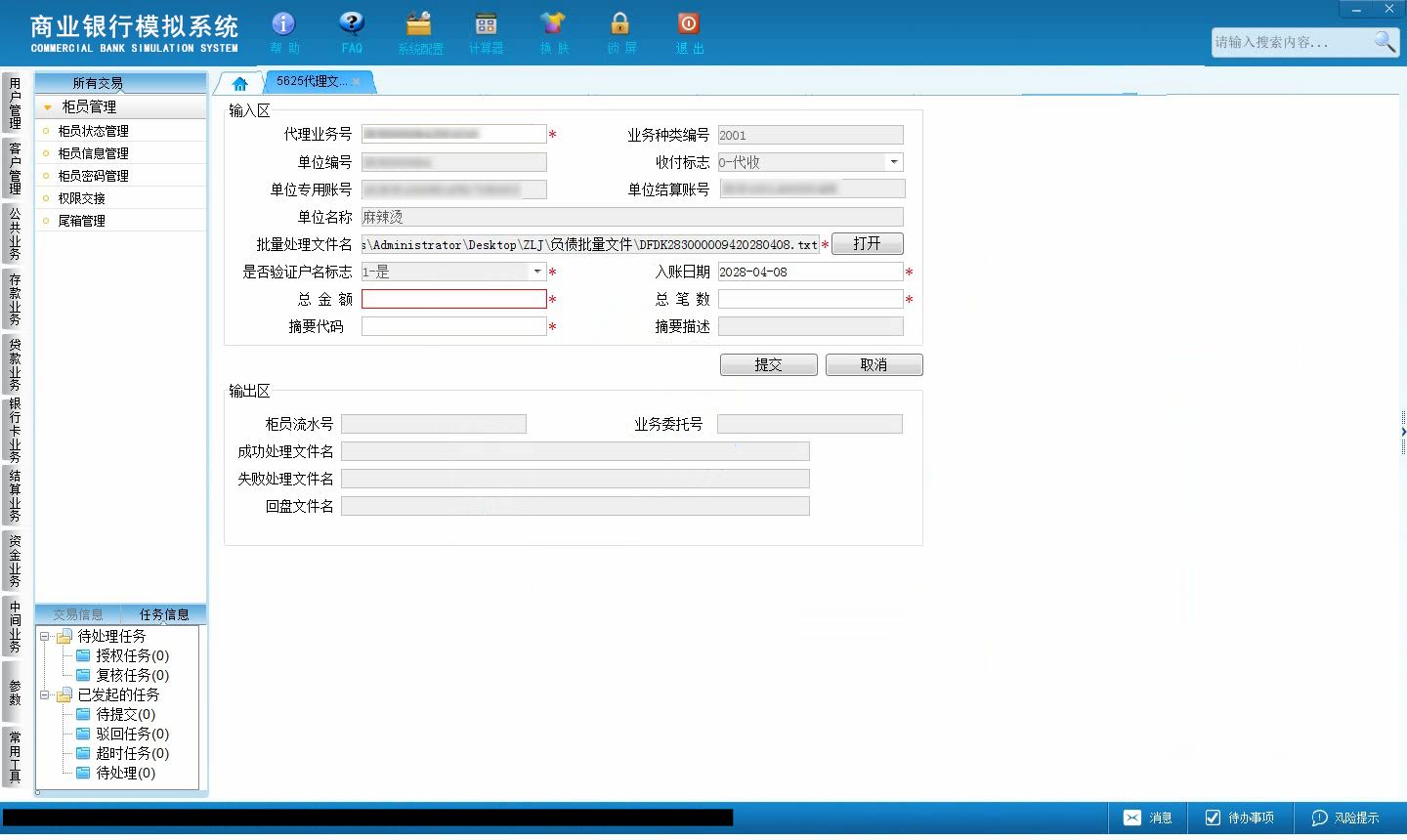1407x840 pixels.
Task: Select 超时任务(0) folder
Action: click(x=122, y=753)
